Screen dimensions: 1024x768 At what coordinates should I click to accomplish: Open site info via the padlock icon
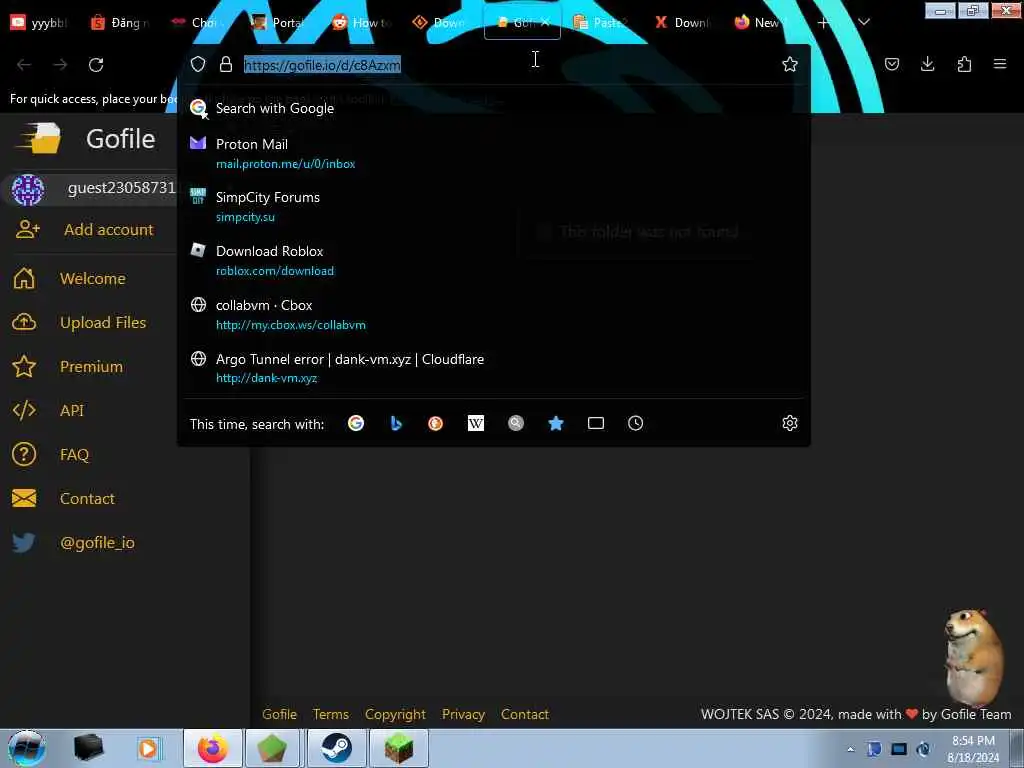226,64
